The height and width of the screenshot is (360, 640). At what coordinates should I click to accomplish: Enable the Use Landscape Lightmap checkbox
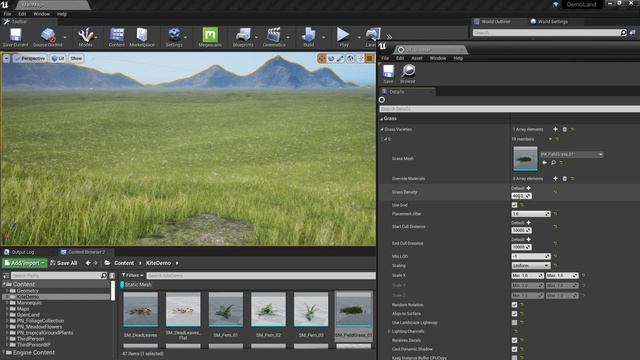514,322
